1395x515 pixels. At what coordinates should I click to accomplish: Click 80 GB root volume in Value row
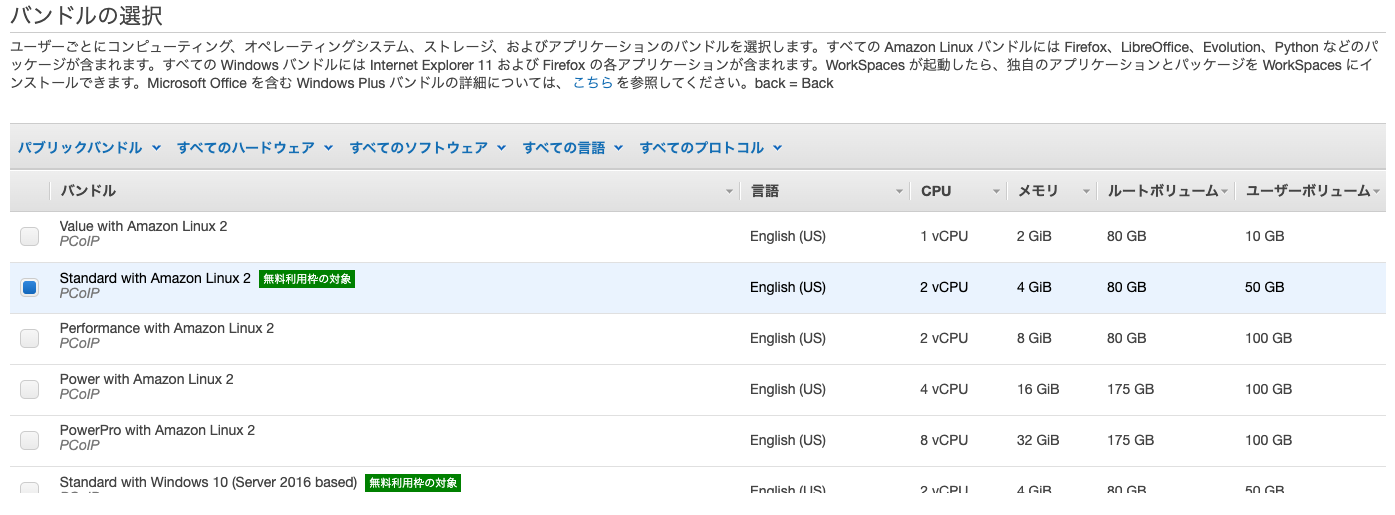(x=1126, y=236)
